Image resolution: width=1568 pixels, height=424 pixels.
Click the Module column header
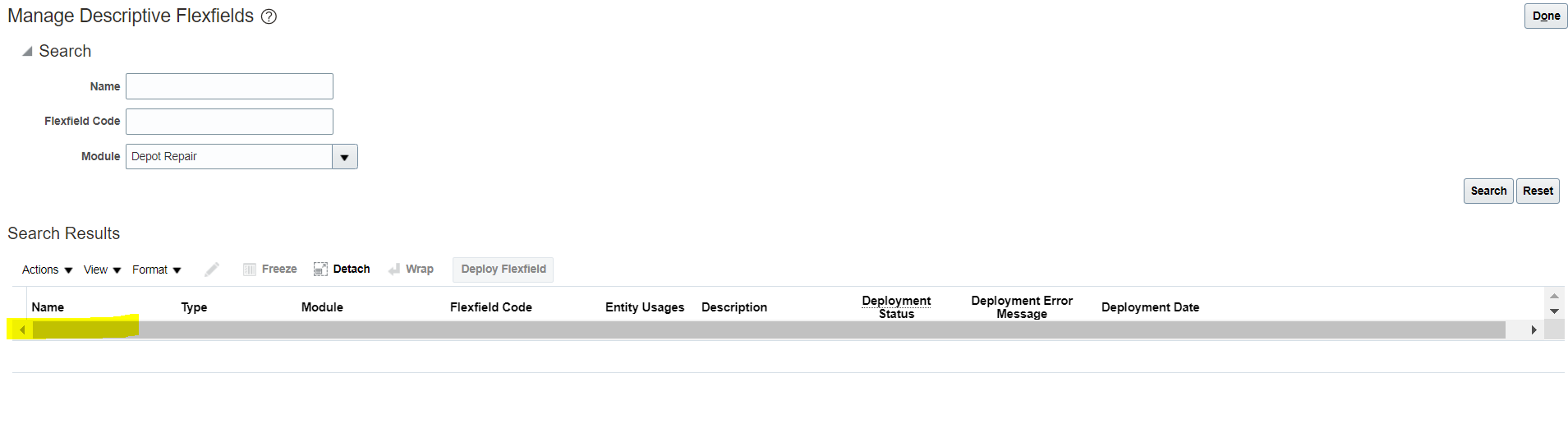coord(322,307)
